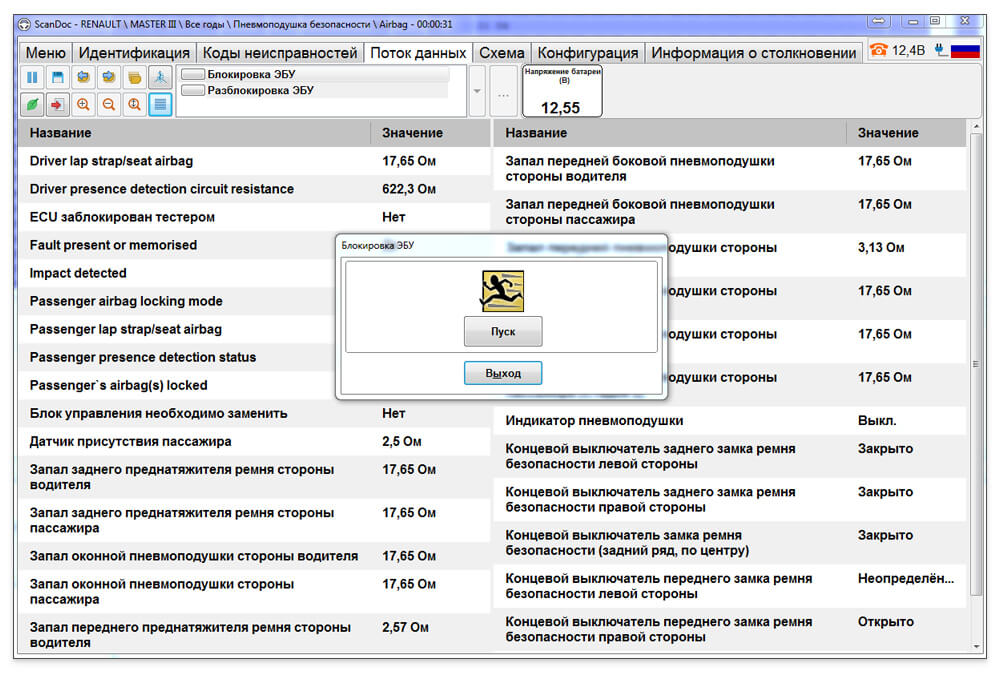Click the yellow stacked folders icon
Viewport: 1000px width, 675px height.
click(135, 78)
